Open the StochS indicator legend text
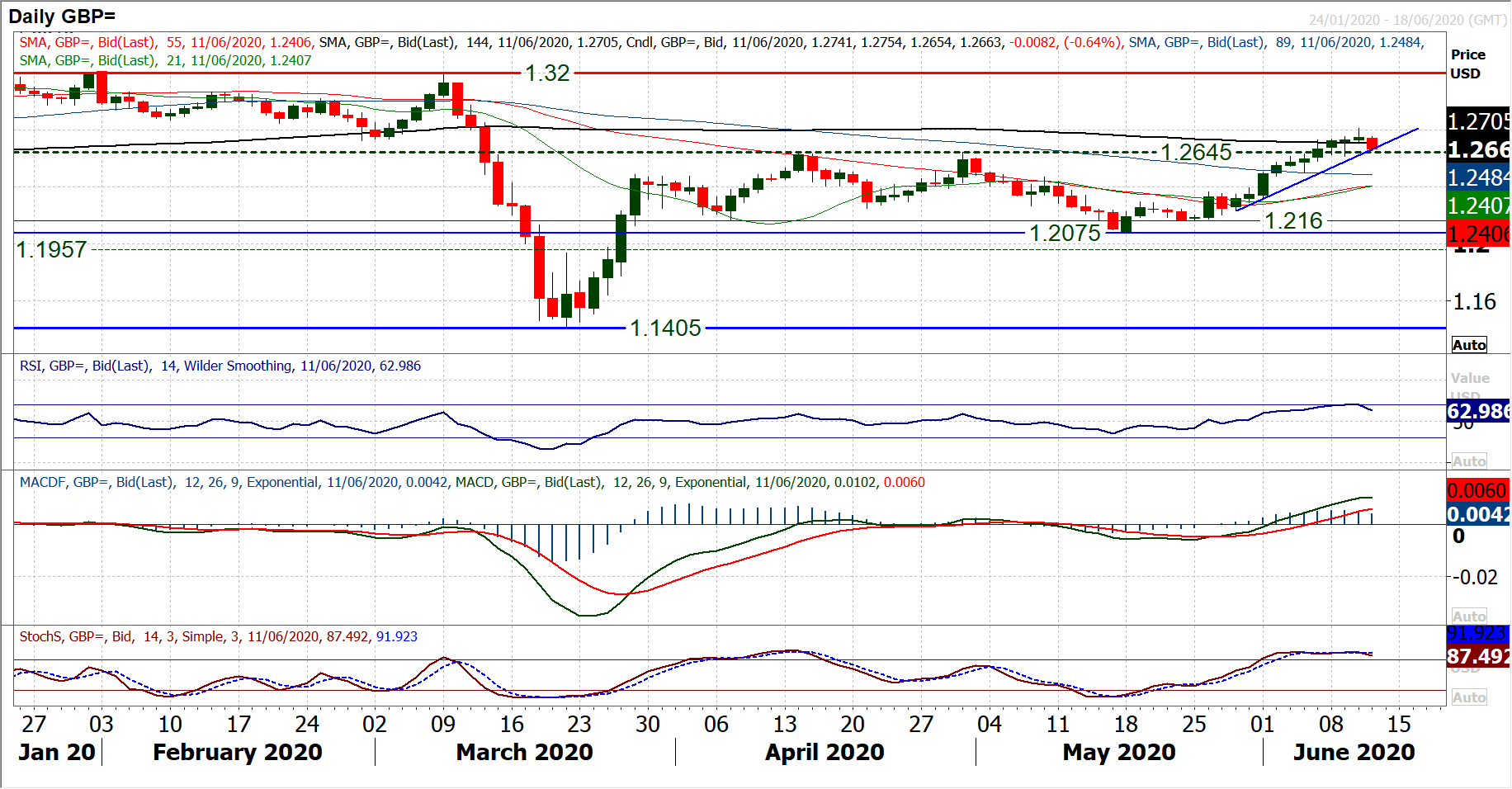1512x789 pixels. click(x=218, y=636)
